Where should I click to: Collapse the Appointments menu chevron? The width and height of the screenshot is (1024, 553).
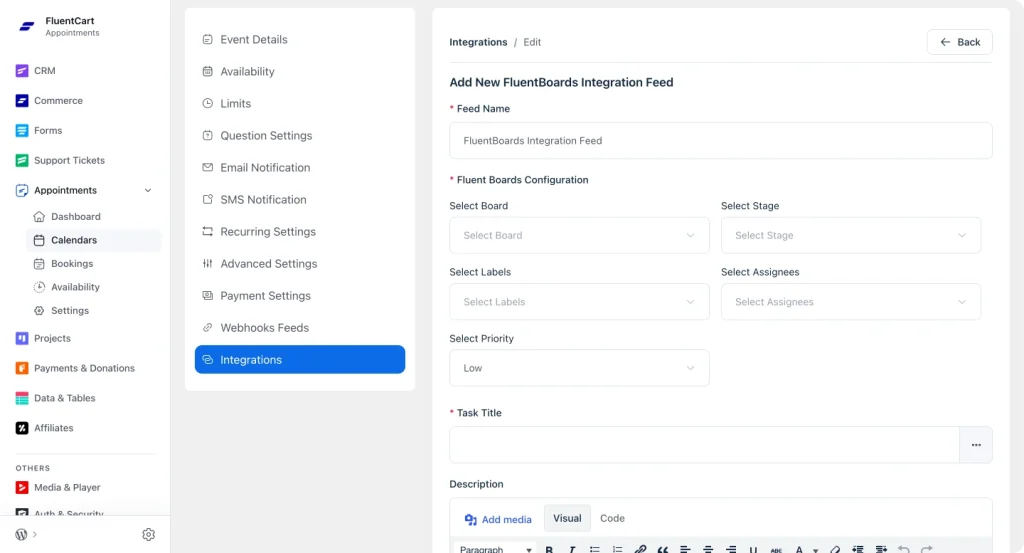click(x=148, y=191)
